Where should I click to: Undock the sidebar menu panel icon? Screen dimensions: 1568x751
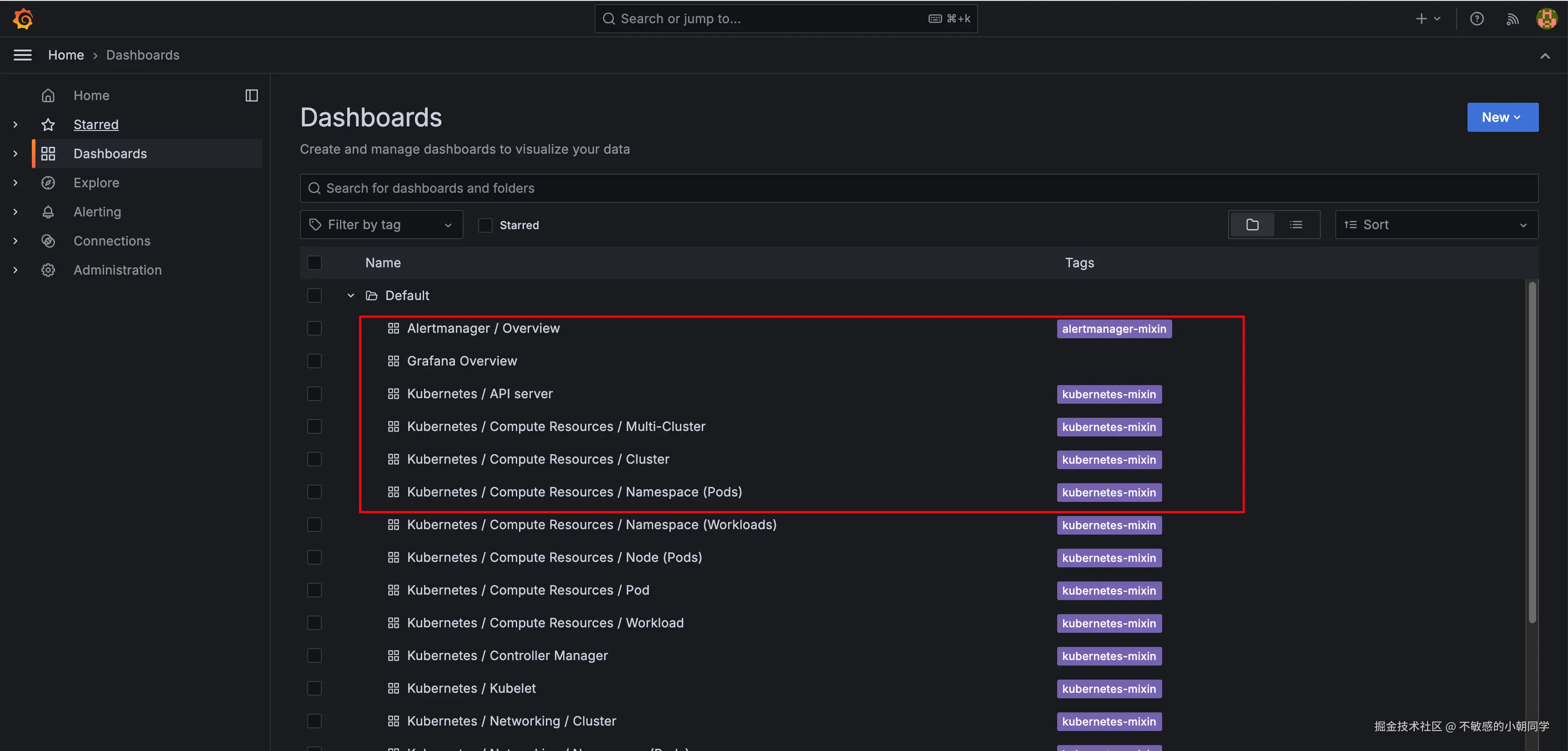tap(251, 95)
